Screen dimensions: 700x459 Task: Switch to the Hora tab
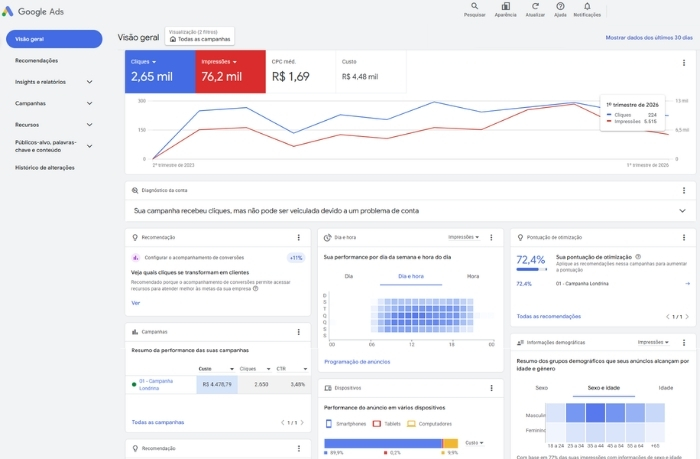[x=473, y=276]
